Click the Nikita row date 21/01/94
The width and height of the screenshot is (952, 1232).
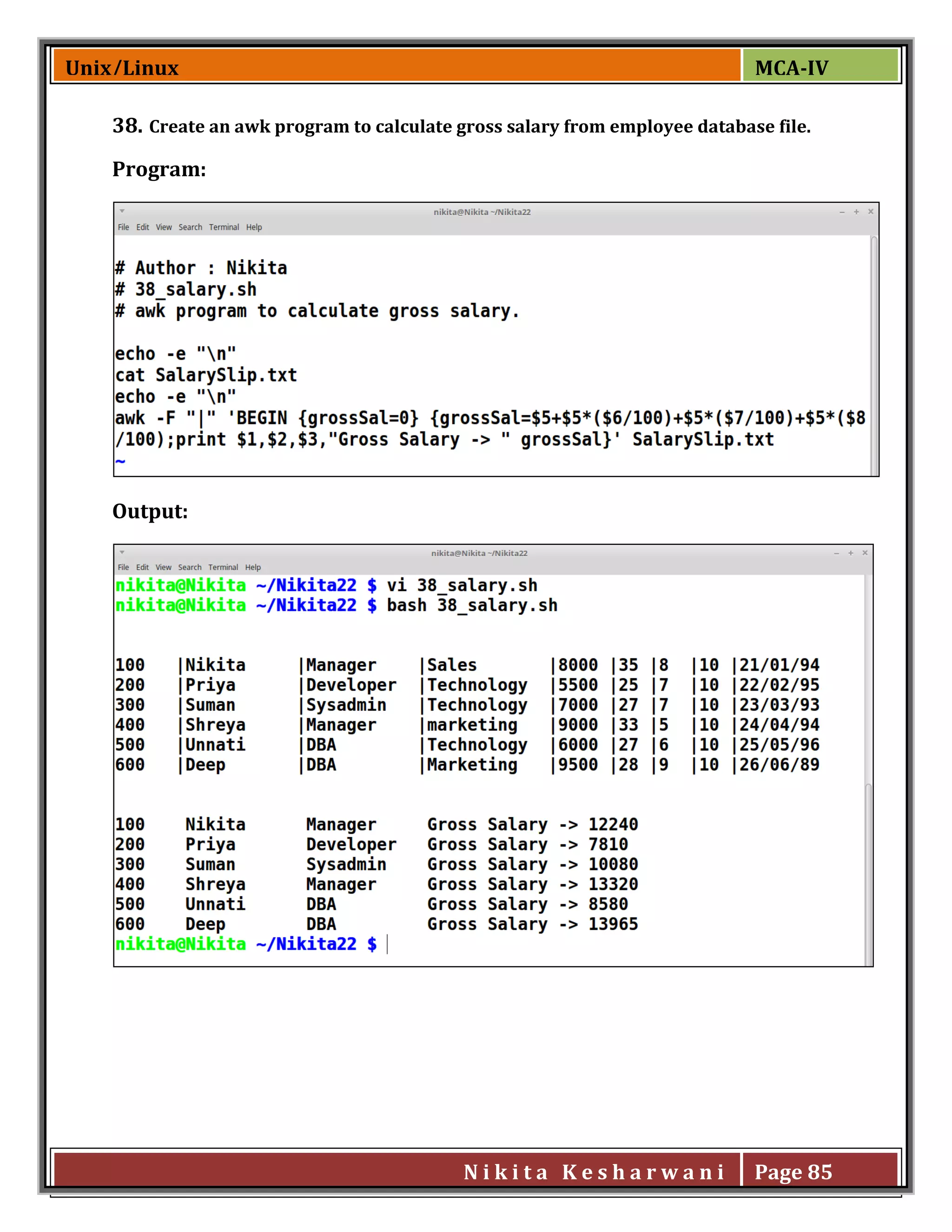tap(780, 665)
